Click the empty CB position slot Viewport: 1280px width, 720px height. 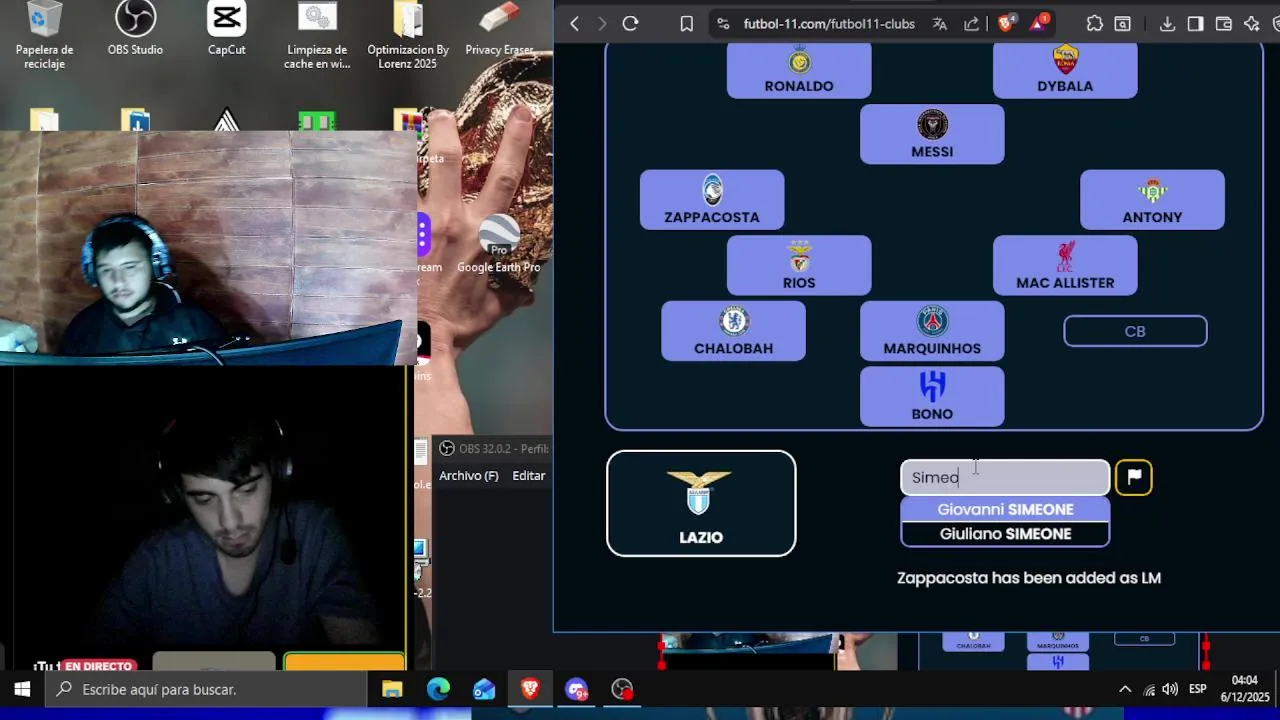click(x=1135, y=331)
